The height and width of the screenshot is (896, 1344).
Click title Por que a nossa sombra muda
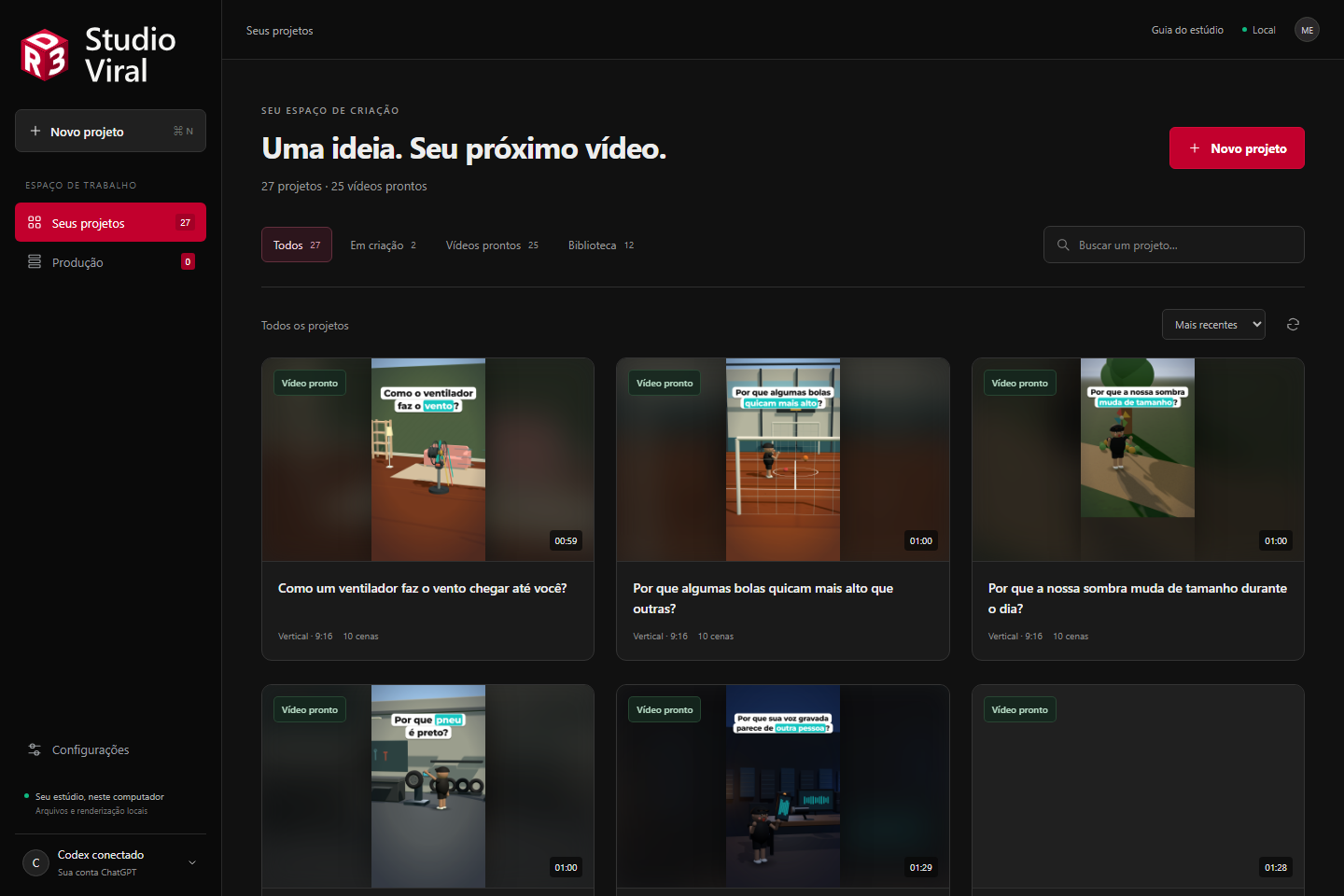[x=1137, y=598]
